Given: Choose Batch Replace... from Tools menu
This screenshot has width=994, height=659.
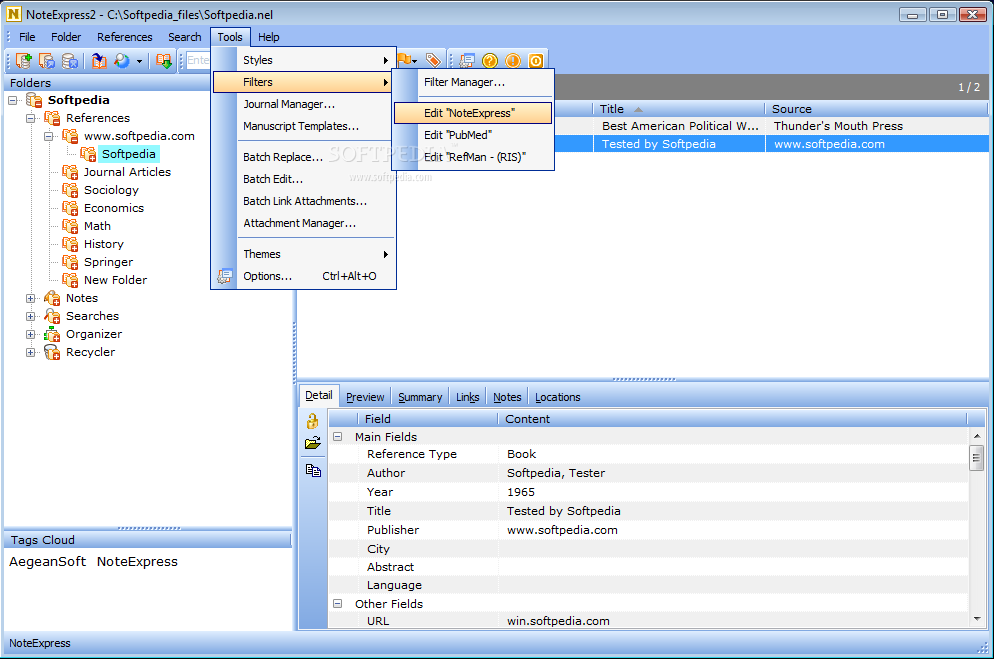Looking at the screenshot, I should click(304, 157).
